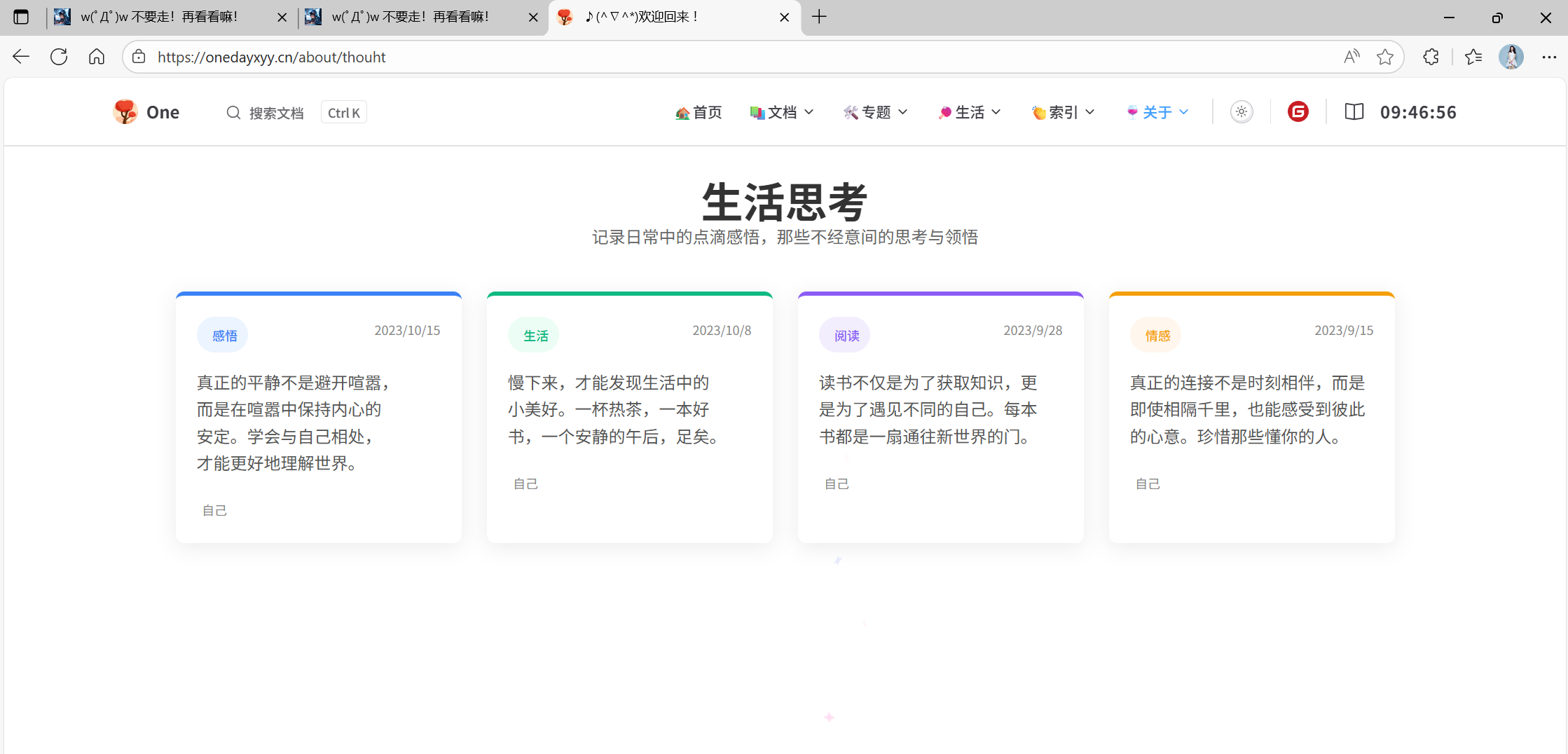Go to 首页 in navigation bar
This screenshot has height=754, width=1568.
tap(699, 112)
